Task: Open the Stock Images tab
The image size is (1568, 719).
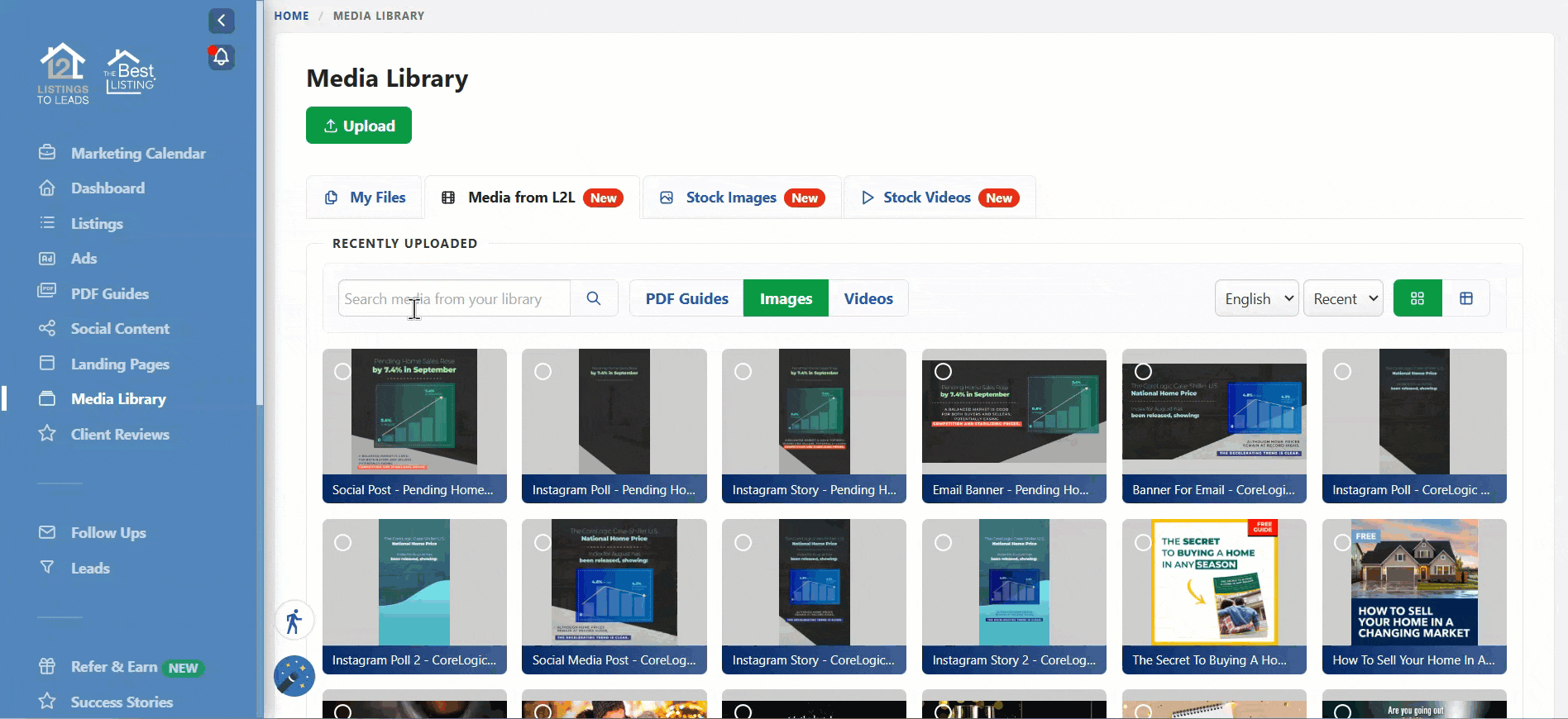Action: (742, 198)
